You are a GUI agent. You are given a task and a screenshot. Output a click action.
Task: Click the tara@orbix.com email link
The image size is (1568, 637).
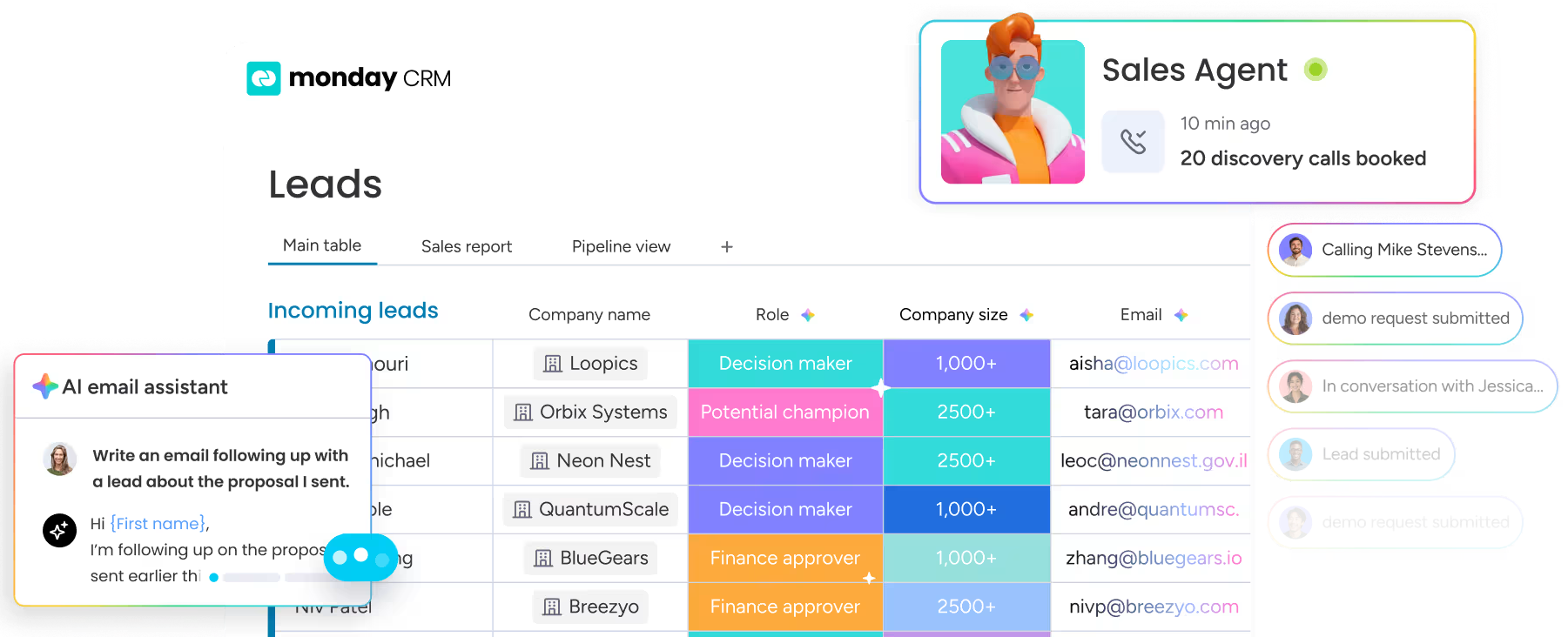coord(1154,412)
